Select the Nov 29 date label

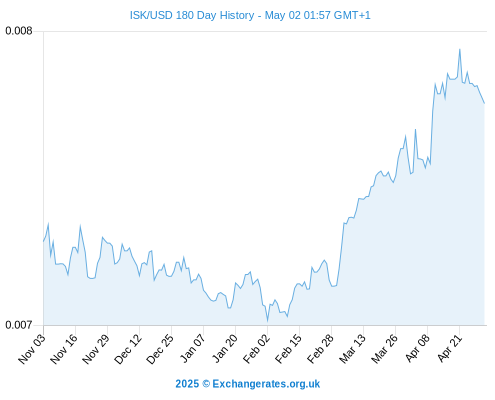click(96, 348)
